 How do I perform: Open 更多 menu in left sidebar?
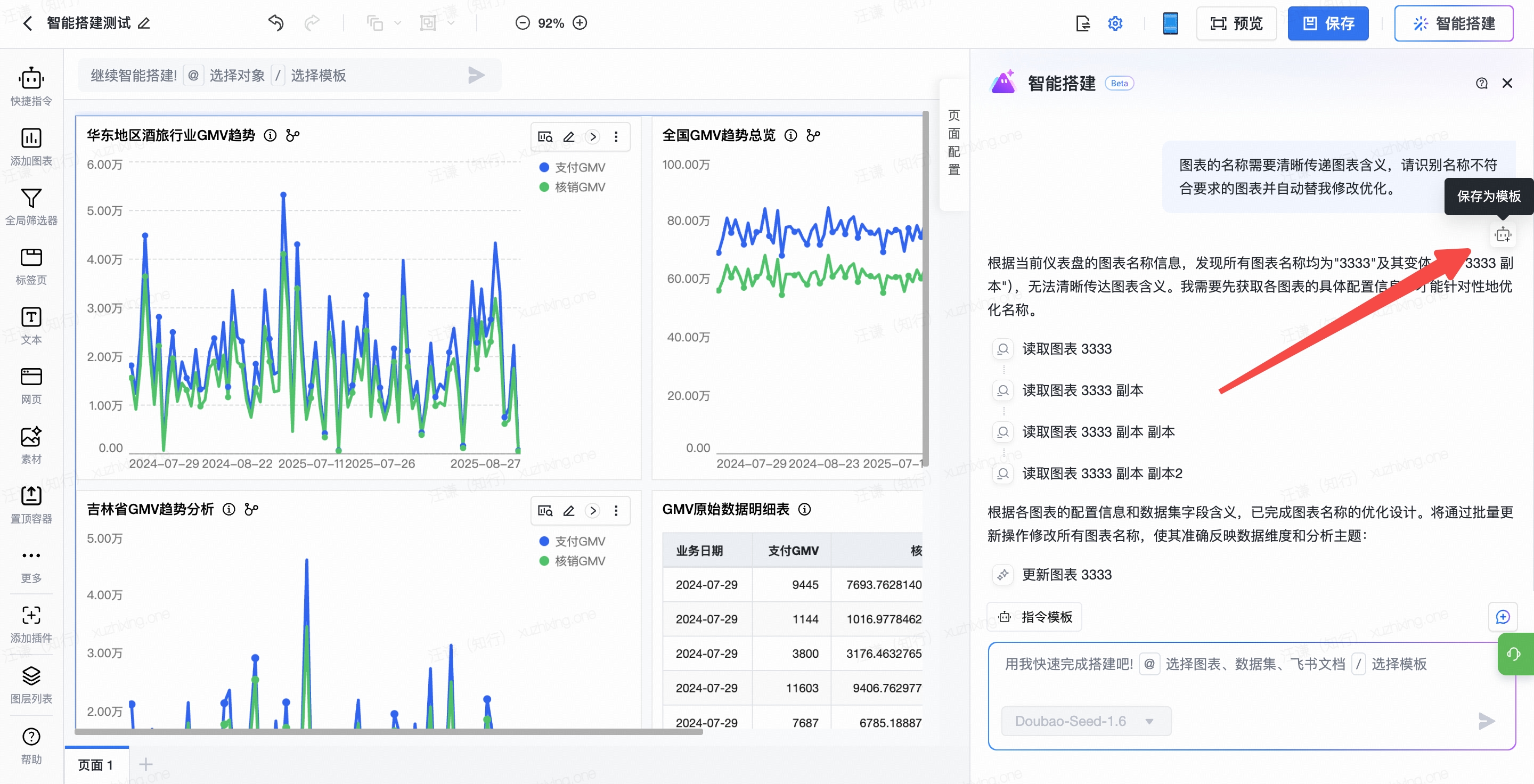point(31,562)
